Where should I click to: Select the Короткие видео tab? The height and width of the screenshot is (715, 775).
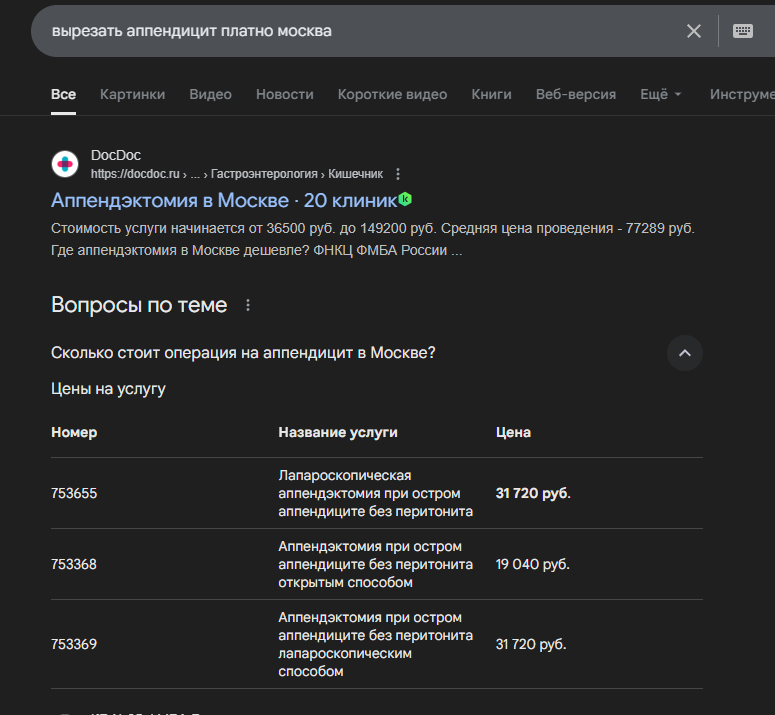click(392, 94)
